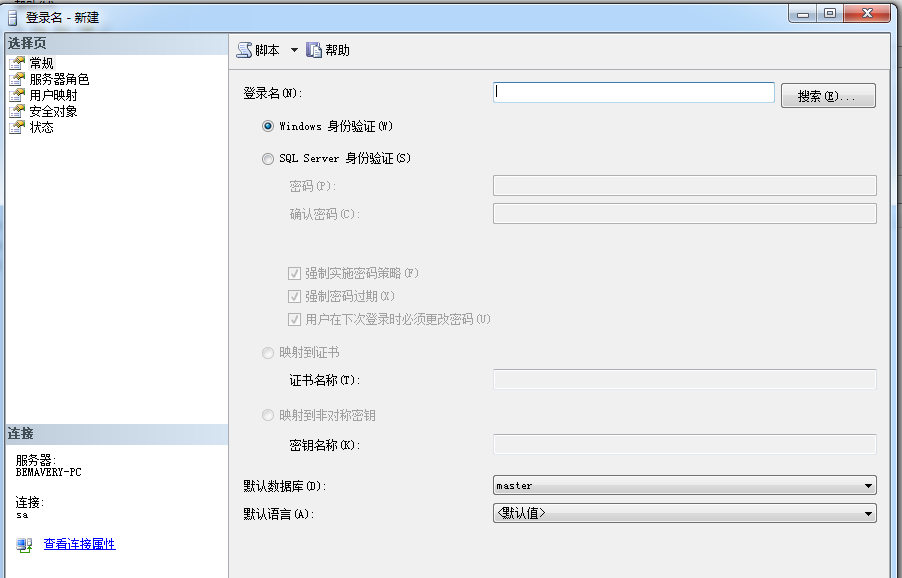Maximize the 登录名 - 新建 window

point(830,14)
